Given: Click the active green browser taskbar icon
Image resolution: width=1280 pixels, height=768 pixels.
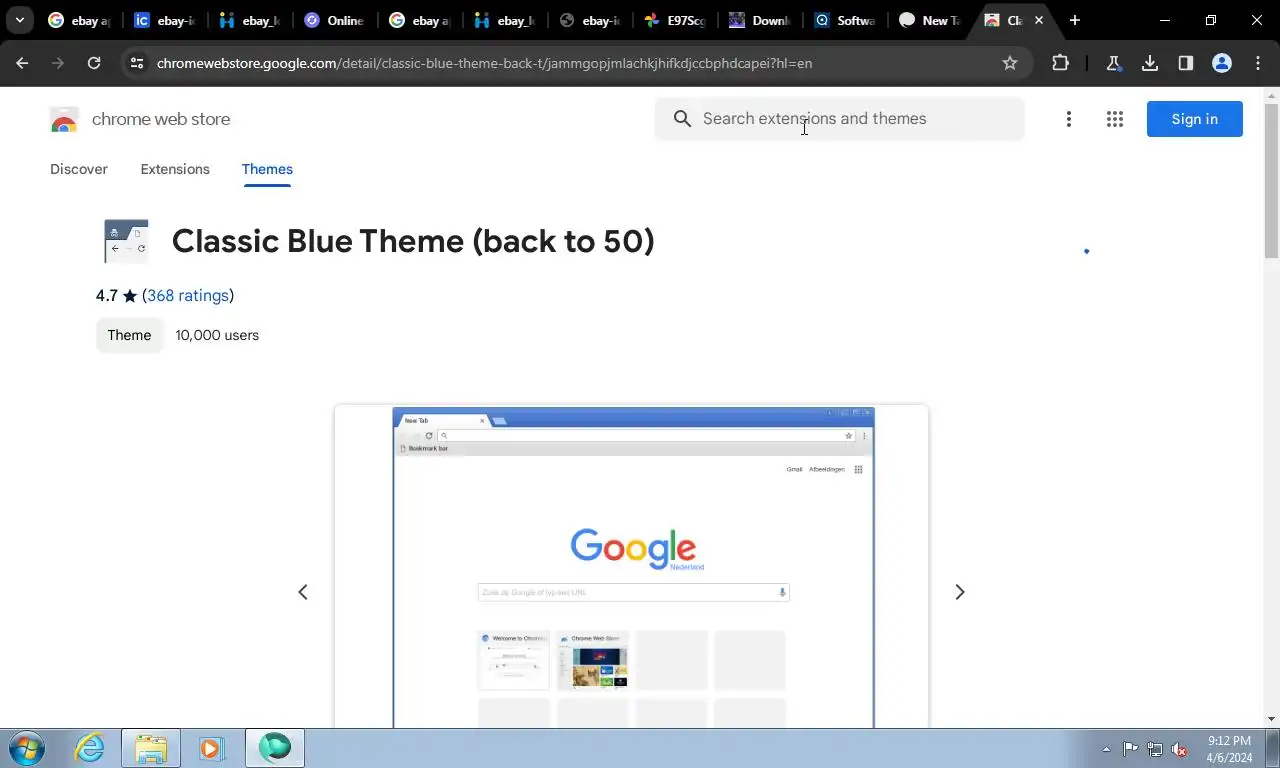Looking at the screenshot, I should pyautogui.click(x=274, y=748).
